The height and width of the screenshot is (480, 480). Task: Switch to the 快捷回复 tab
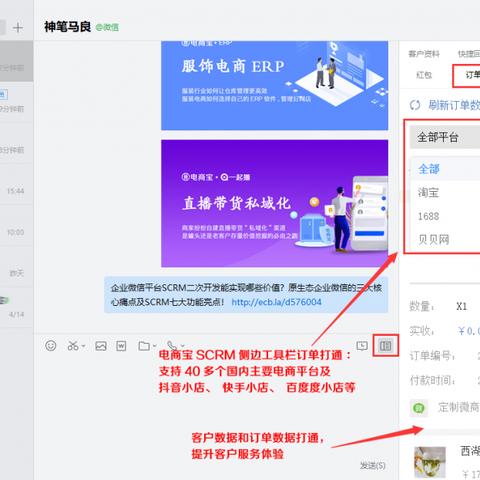(469, 54)
